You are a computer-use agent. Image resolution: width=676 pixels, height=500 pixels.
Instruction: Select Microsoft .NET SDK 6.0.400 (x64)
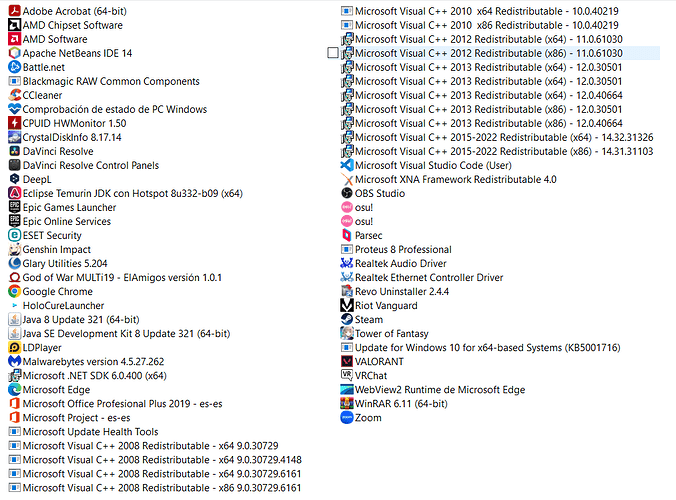point(88,375)
